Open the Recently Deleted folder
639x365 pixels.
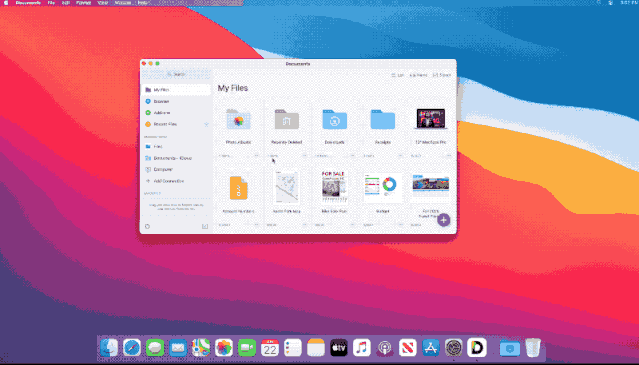286,119
